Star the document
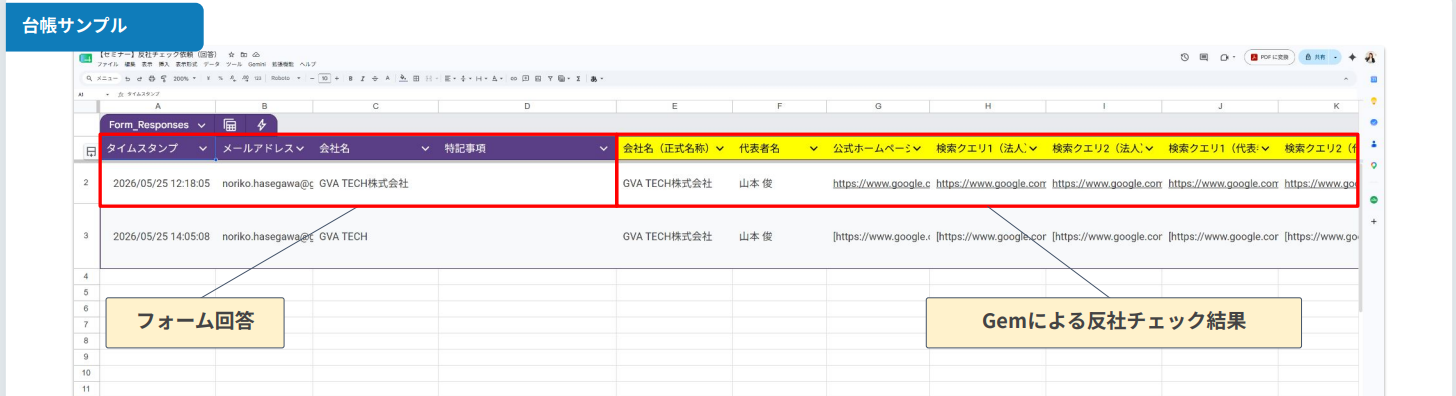The width and height of the screenshot is (1456, 396). click(x=231, y=55)
